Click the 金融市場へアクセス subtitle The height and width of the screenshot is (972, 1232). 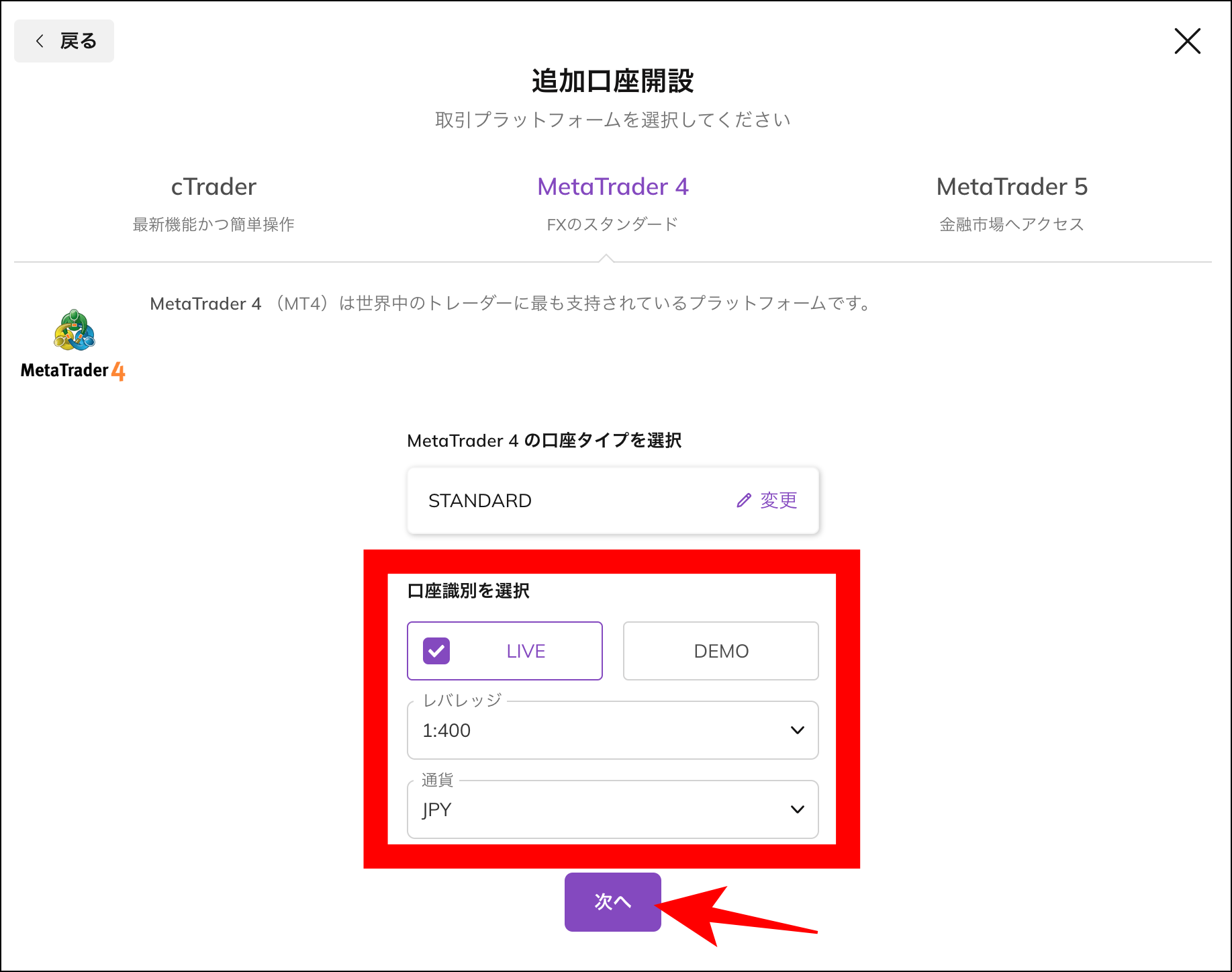tap(1012, 224)
